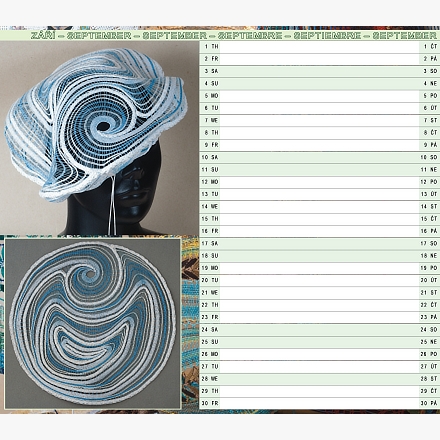
Task: Select the 30 PÁ Czech day label
Action: pyautogui.click(x=429, y=403)
